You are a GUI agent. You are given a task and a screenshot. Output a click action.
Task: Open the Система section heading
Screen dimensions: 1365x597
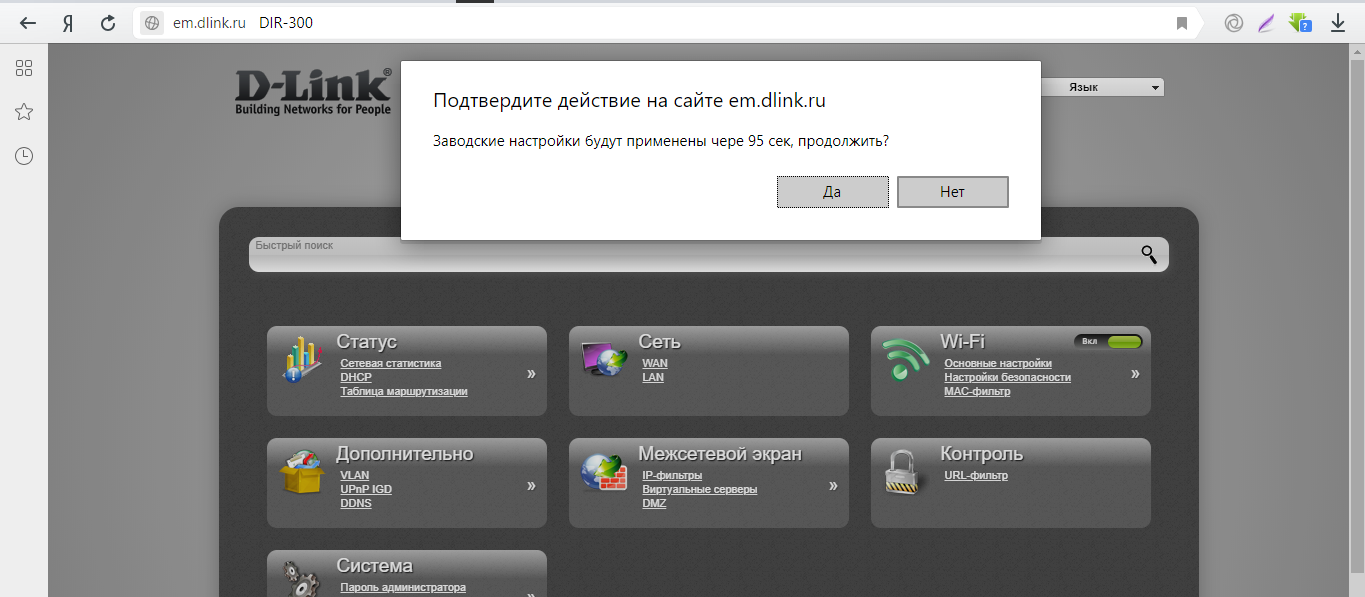(375, 566)
